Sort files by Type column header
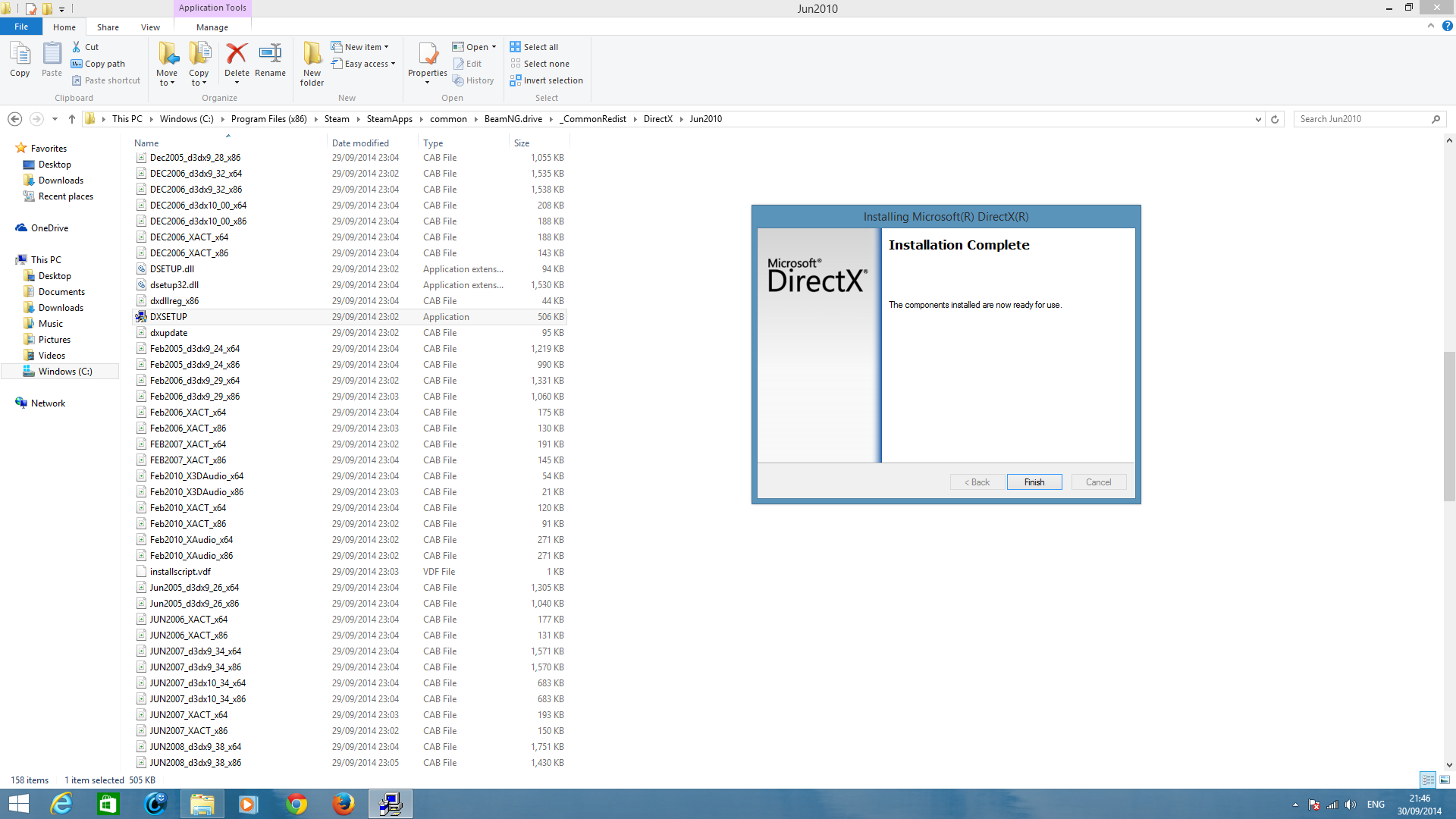Image resolution: width=1456 pixels, height=819 pixels. click(464, 143)
